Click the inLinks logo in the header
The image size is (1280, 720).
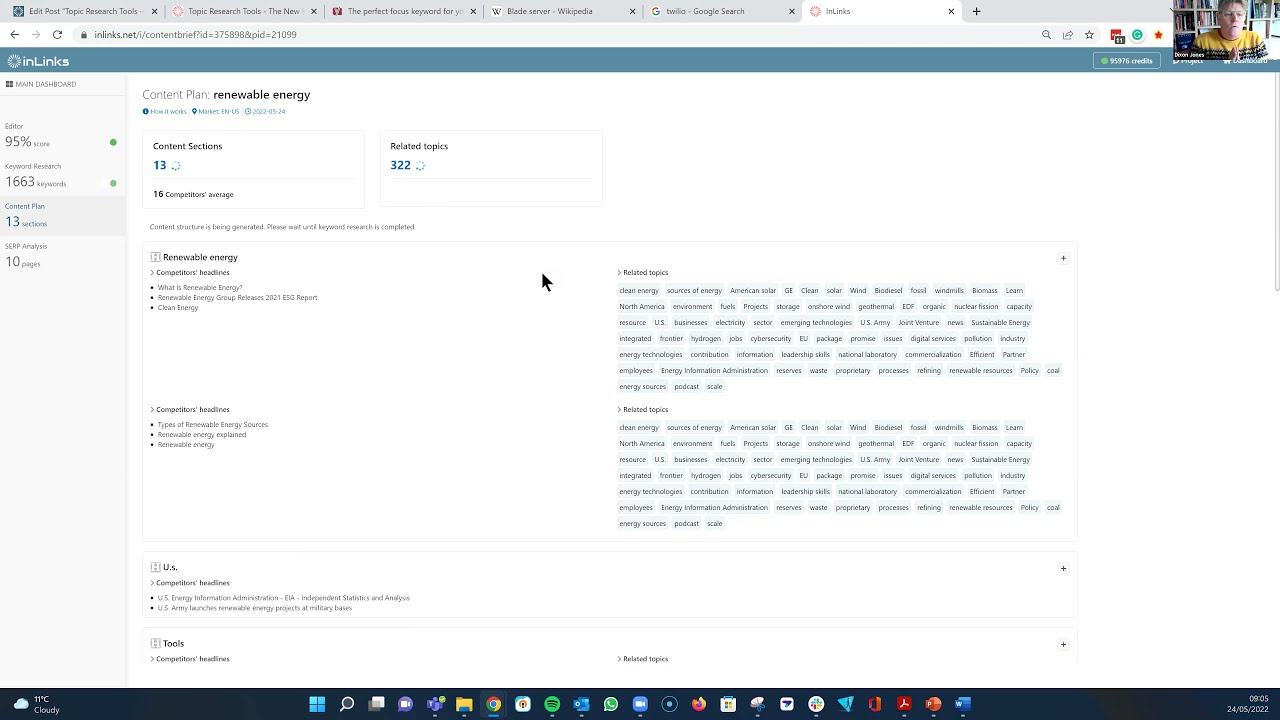[x=38, y=61]
